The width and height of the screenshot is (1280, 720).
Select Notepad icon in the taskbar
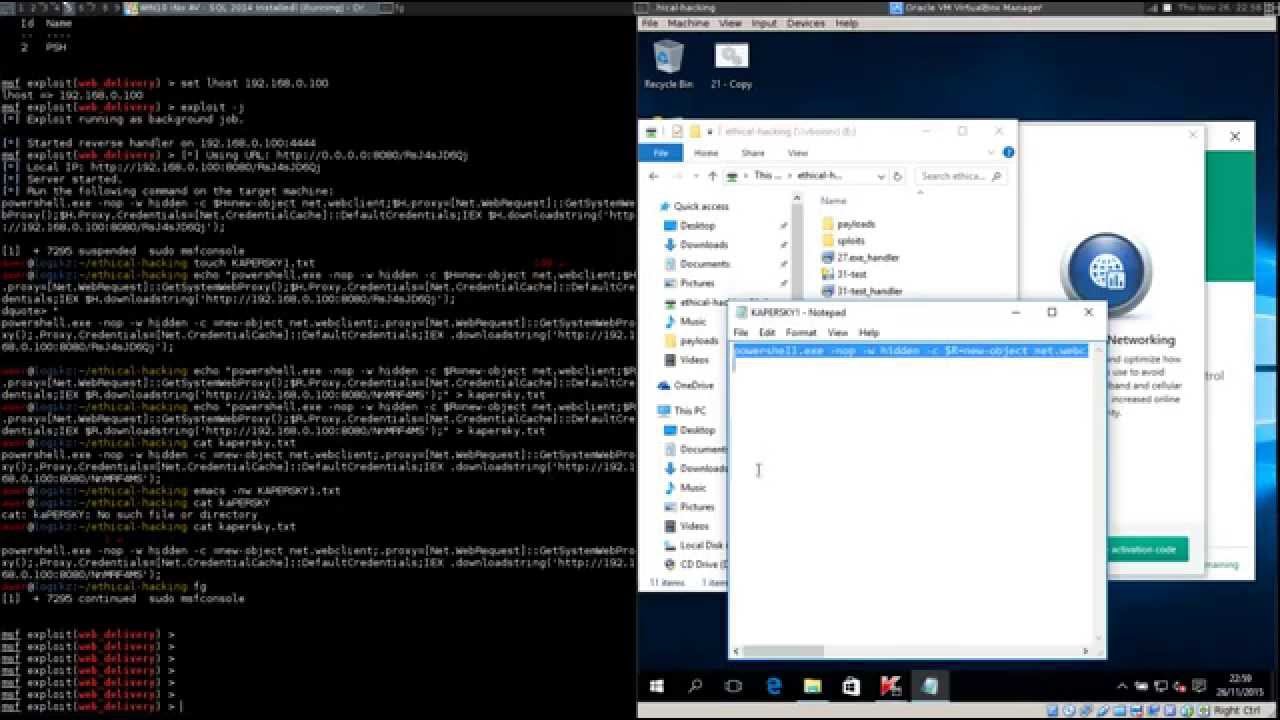point(929,687)
